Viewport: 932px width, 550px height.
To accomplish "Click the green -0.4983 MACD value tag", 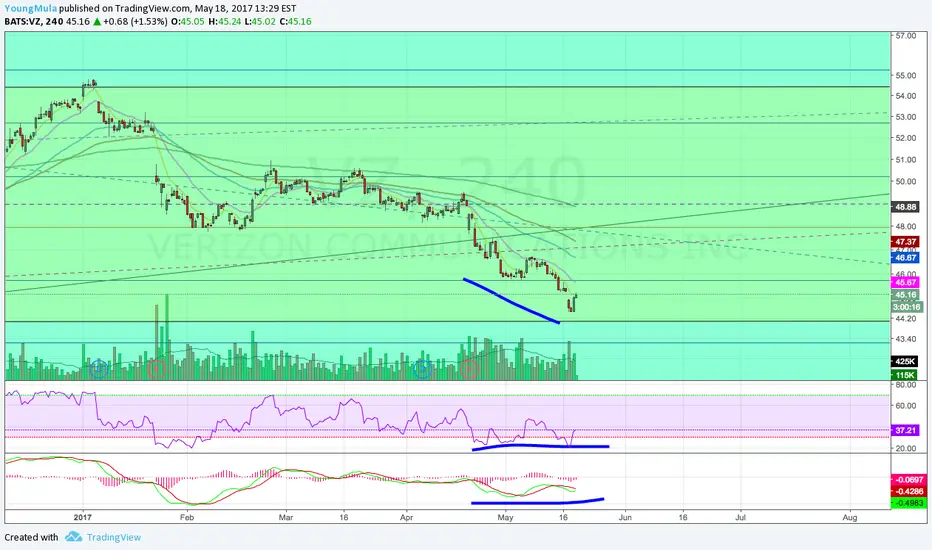I will click(909, 503).
